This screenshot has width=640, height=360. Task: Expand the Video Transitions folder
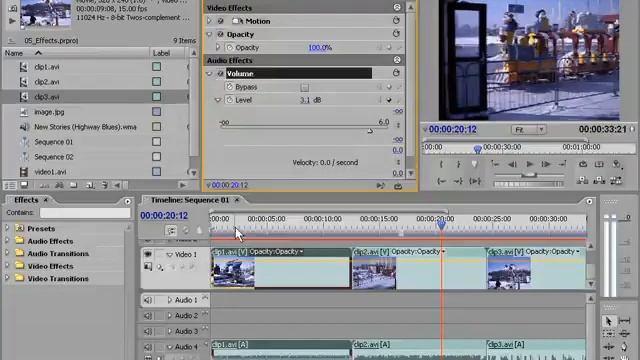pyautogui.click(x=7, y=278)
